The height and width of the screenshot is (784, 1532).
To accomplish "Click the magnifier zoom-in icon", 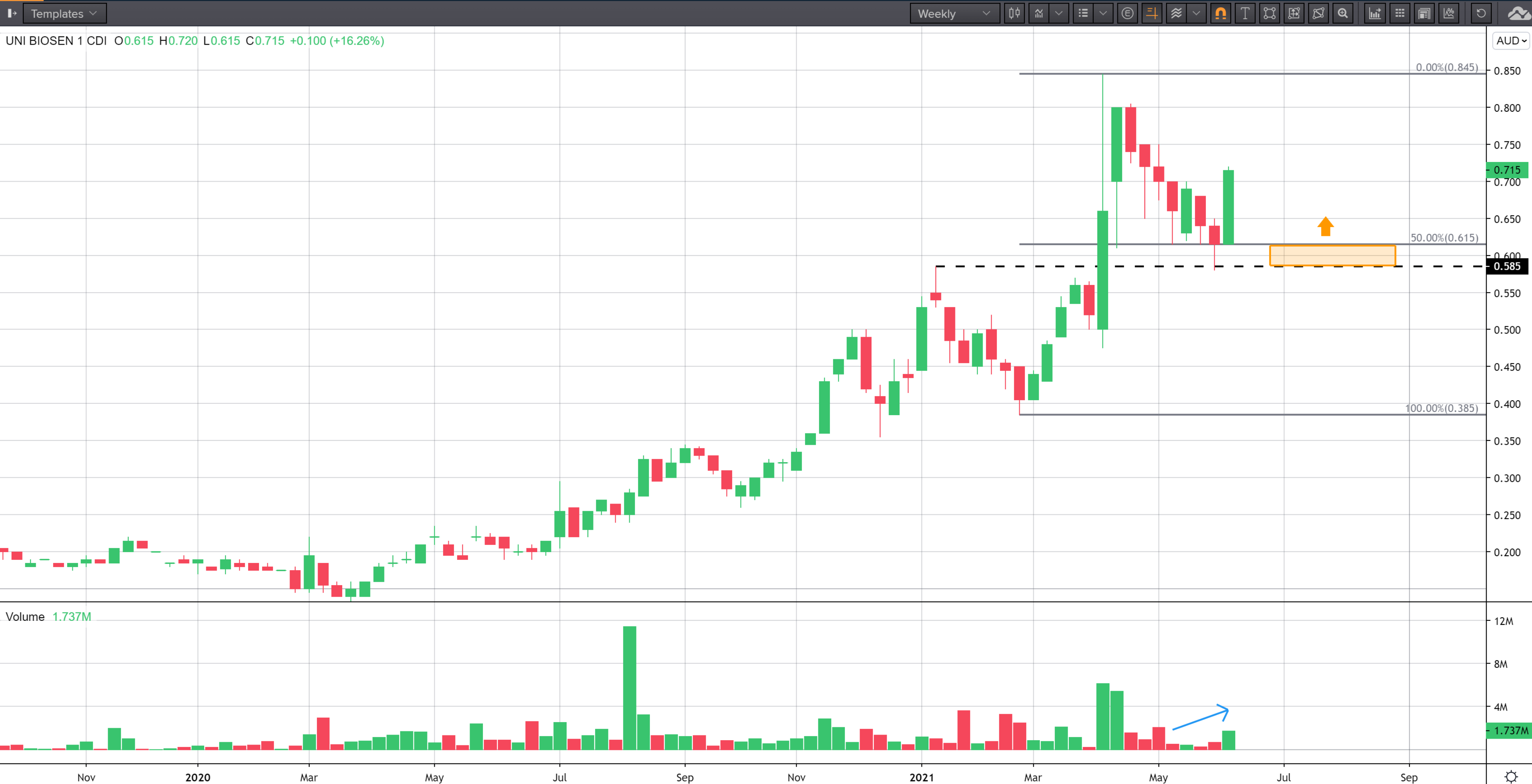I will coord(1343,13).
